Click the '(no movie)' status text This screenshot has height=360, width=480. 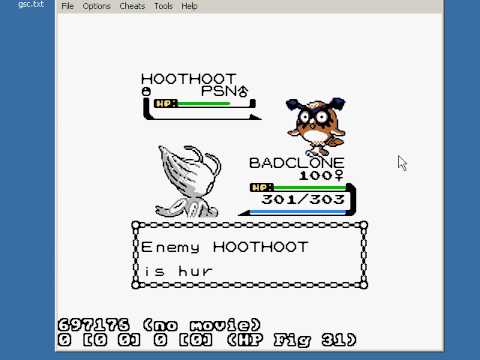tap(202, 325)
